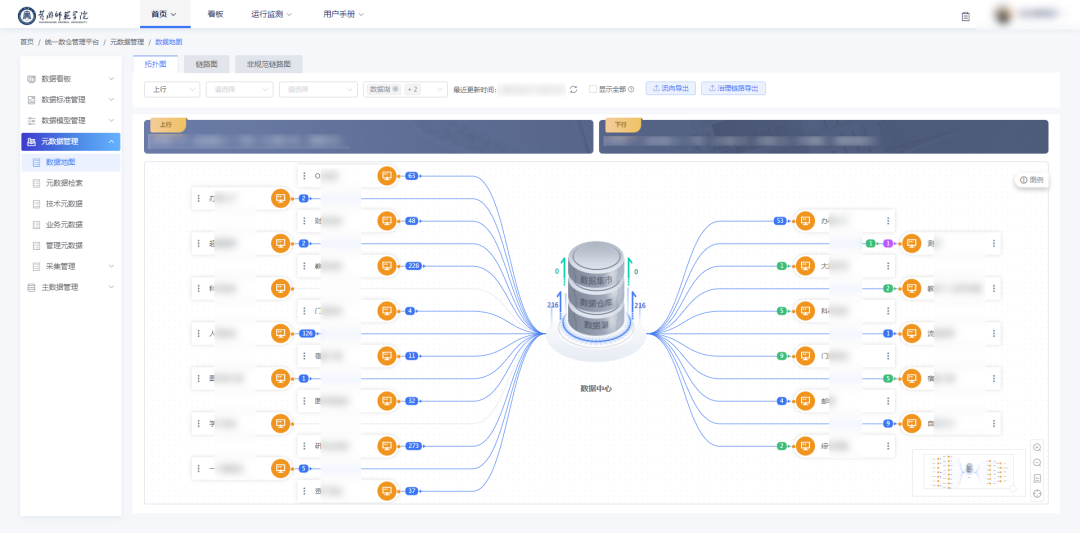The image size is (1080, 533).
Task: Remove the 数据湖 tag from the filter
Action: click(396, 89)
